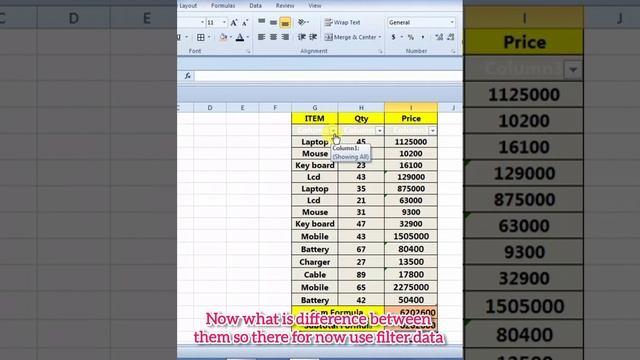Click the Borders icon
The height and width of the screenshot is (360, 640).
click(x=201, y=38)
